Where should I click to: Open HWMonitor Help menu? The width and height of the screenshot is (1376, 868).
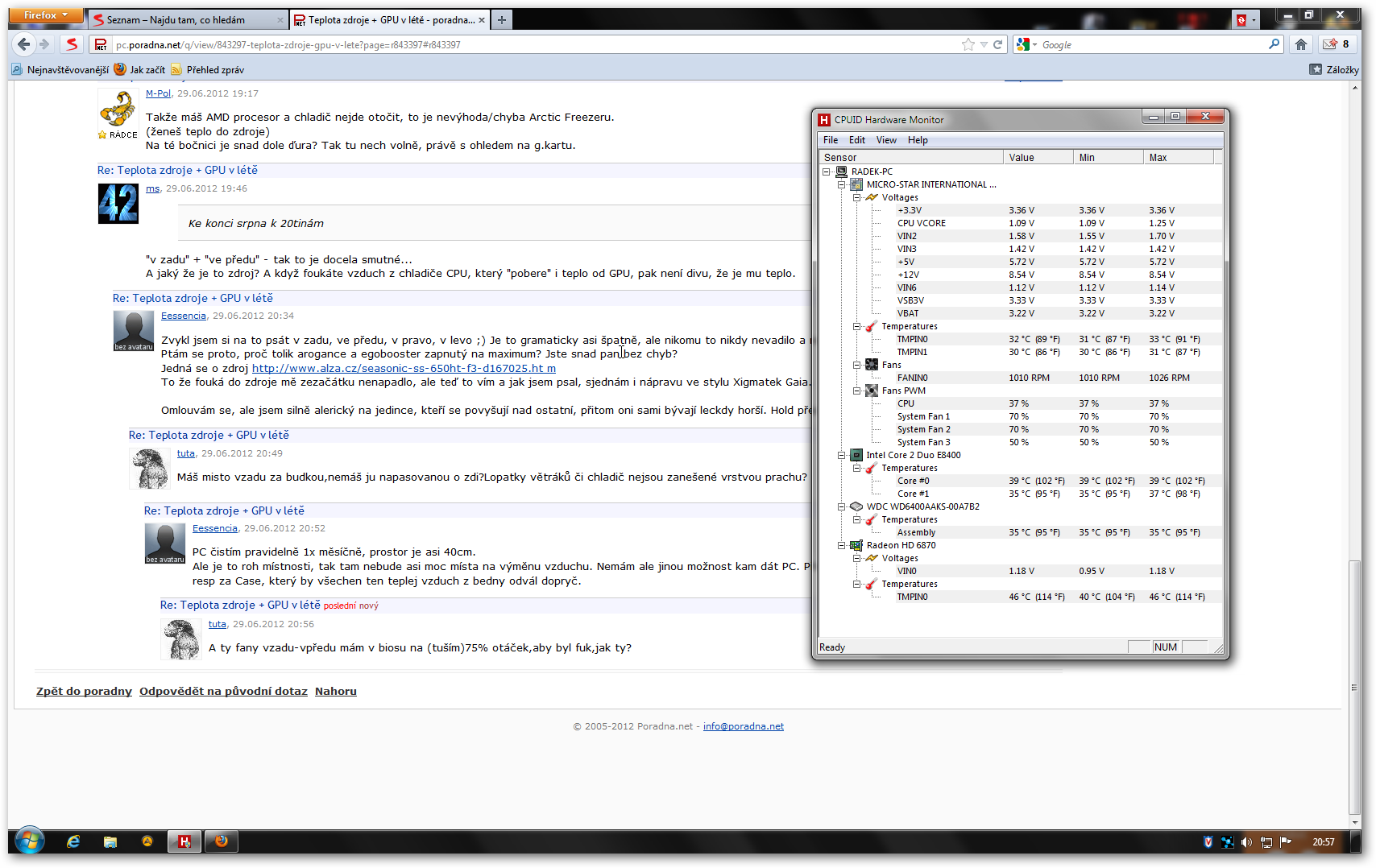918,140
